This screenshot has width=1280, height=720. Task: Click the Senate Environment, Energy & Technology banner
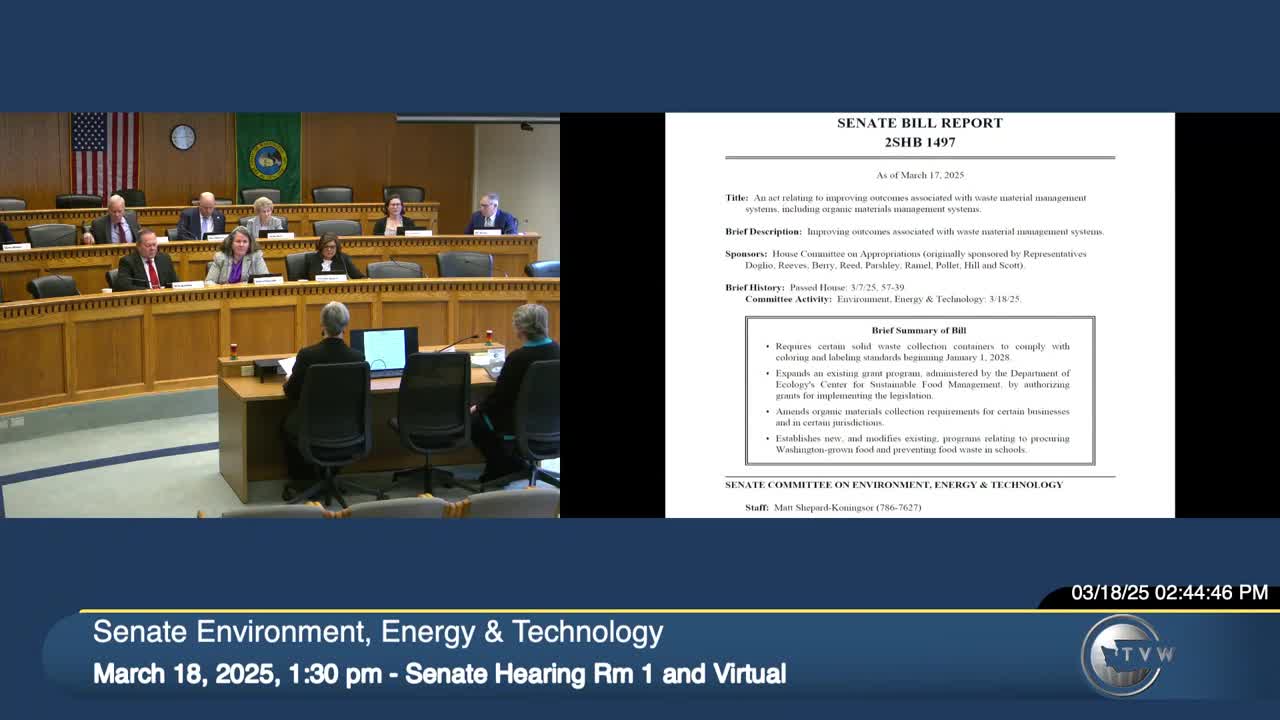coord(376,633)
